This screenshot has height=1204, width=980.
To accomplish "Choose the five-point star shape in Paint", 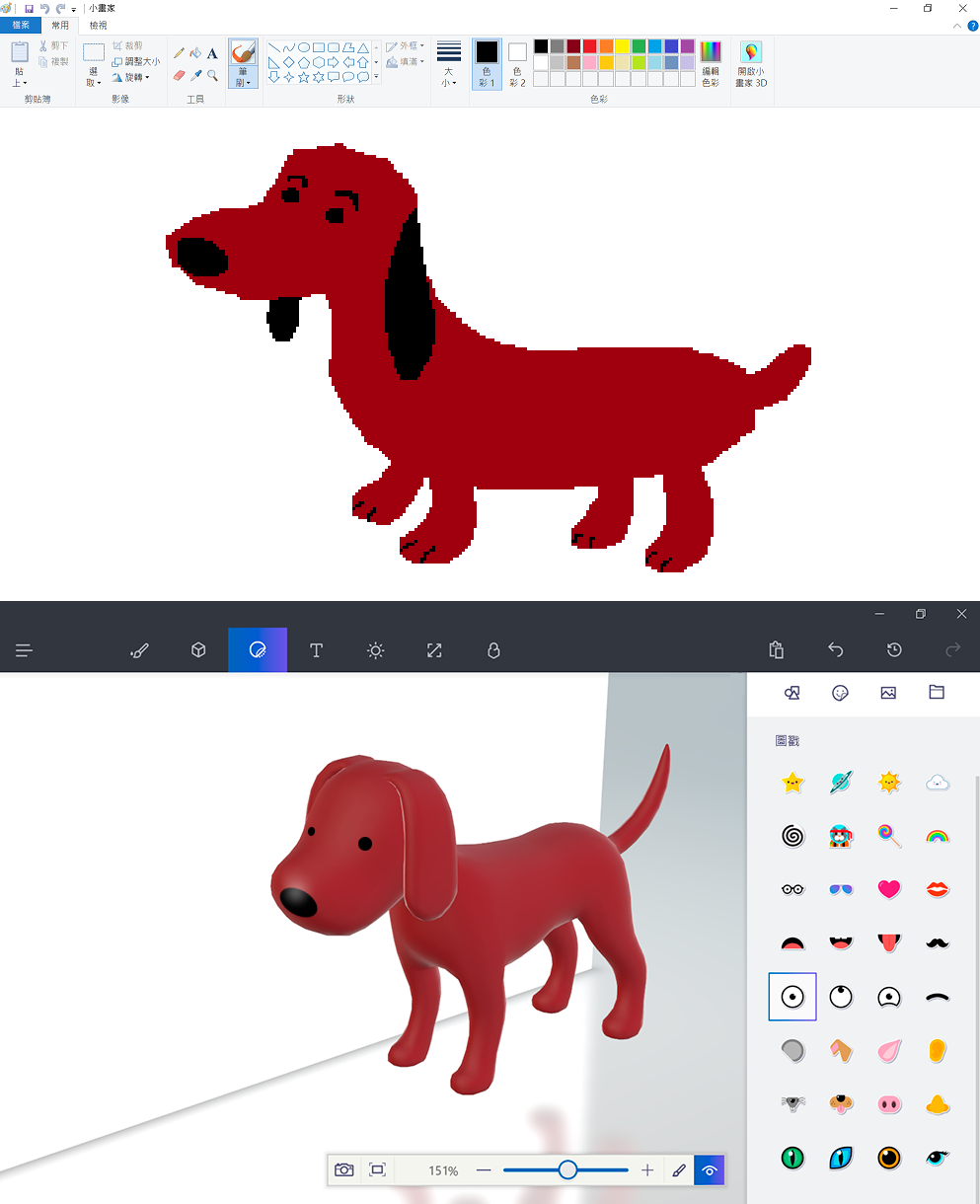I will click(304, 76).
